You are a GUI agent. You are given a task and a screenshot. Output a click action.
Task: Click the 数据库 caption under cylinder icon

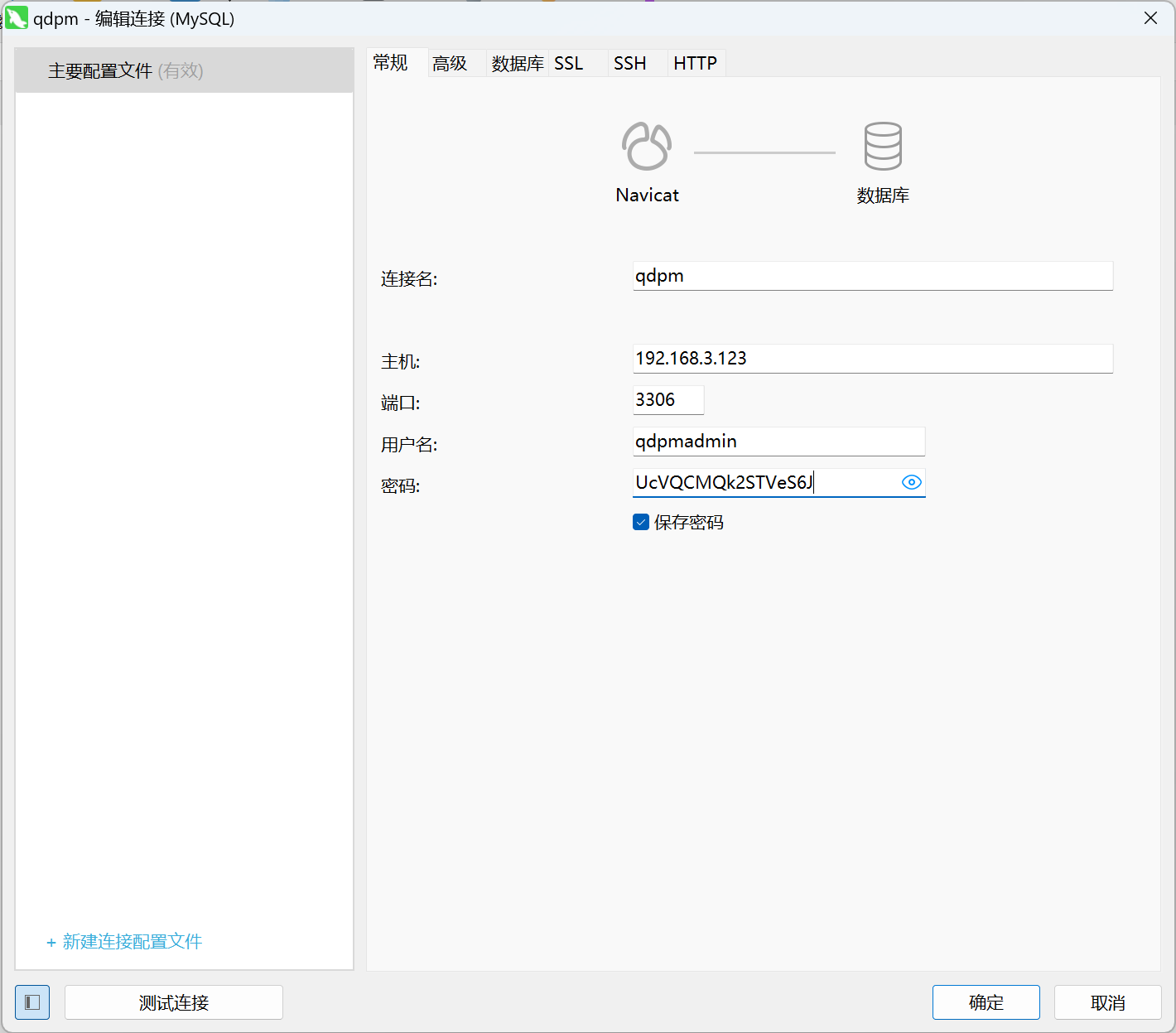click(x=883, y=195)
